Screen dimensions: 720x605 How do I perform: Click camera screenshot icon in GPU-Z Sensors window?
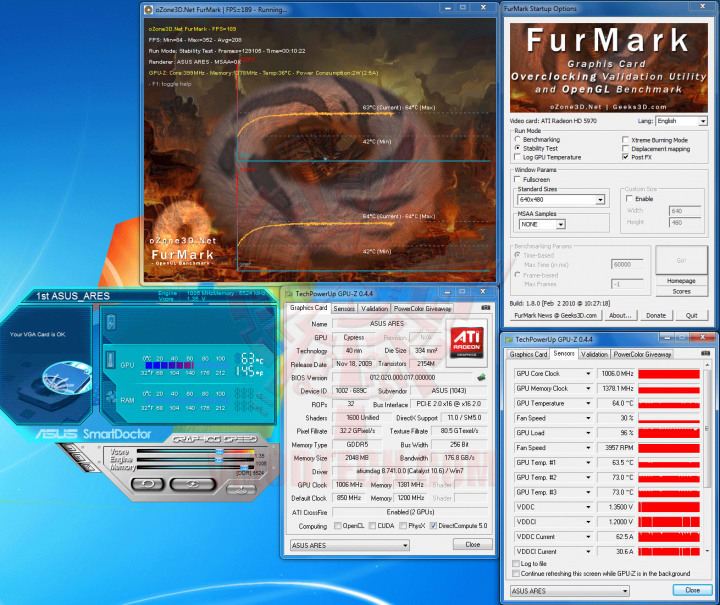(x=705, y=353)
